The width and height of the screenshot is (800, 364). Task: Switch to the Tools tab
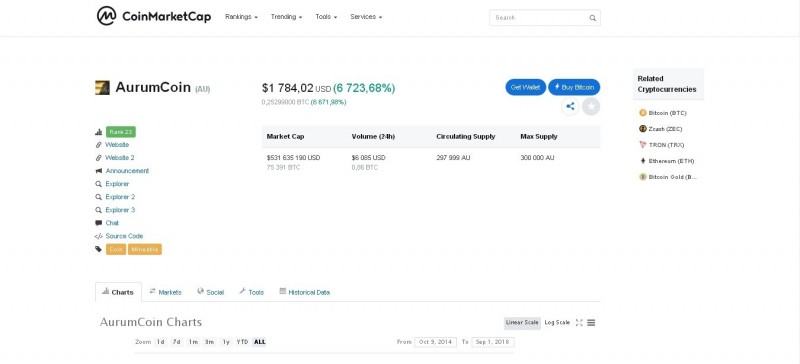coord(252,292)
